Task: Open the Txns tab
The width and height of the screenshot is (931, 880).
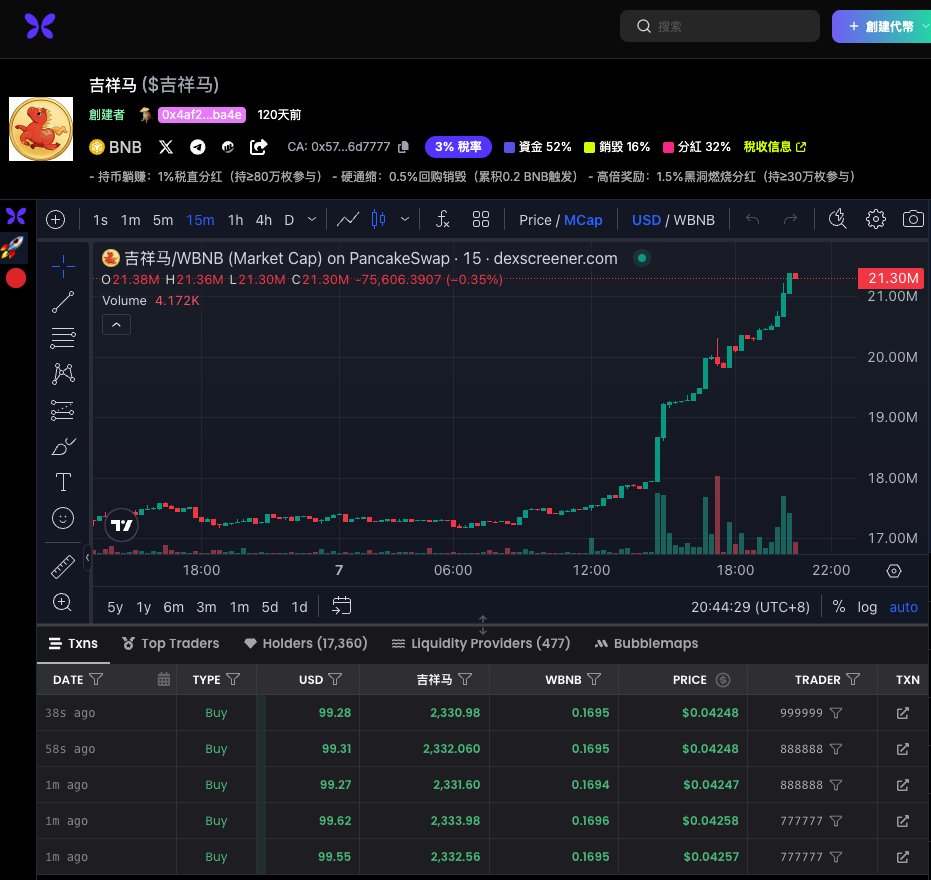Action: [x=73, y=644]
